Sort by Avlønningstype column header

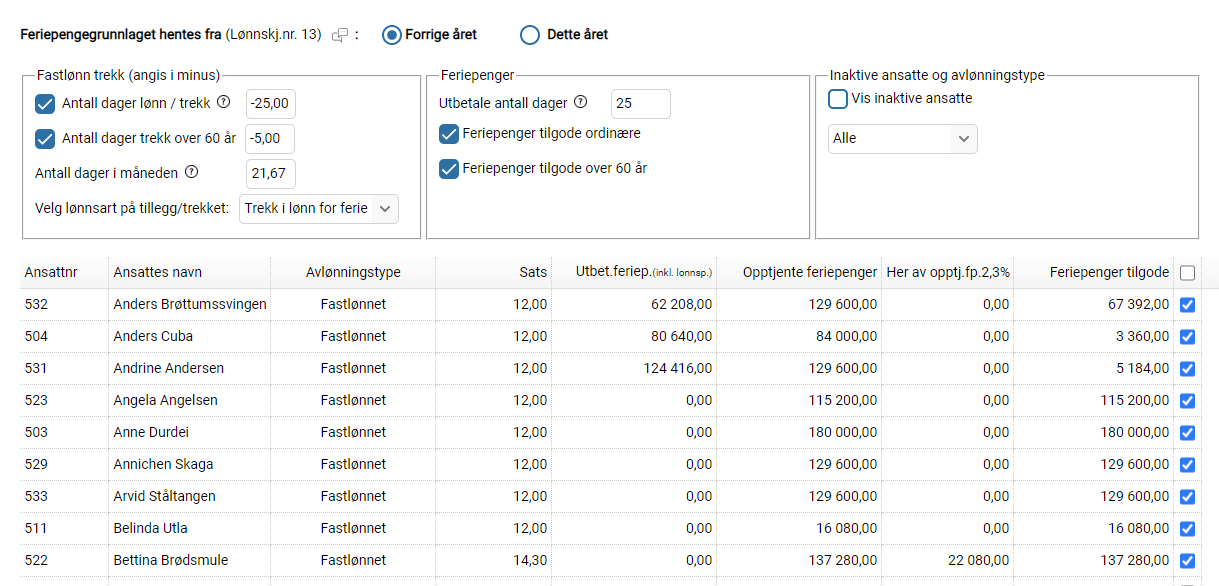pyautogui.click(x=353, y=272)
